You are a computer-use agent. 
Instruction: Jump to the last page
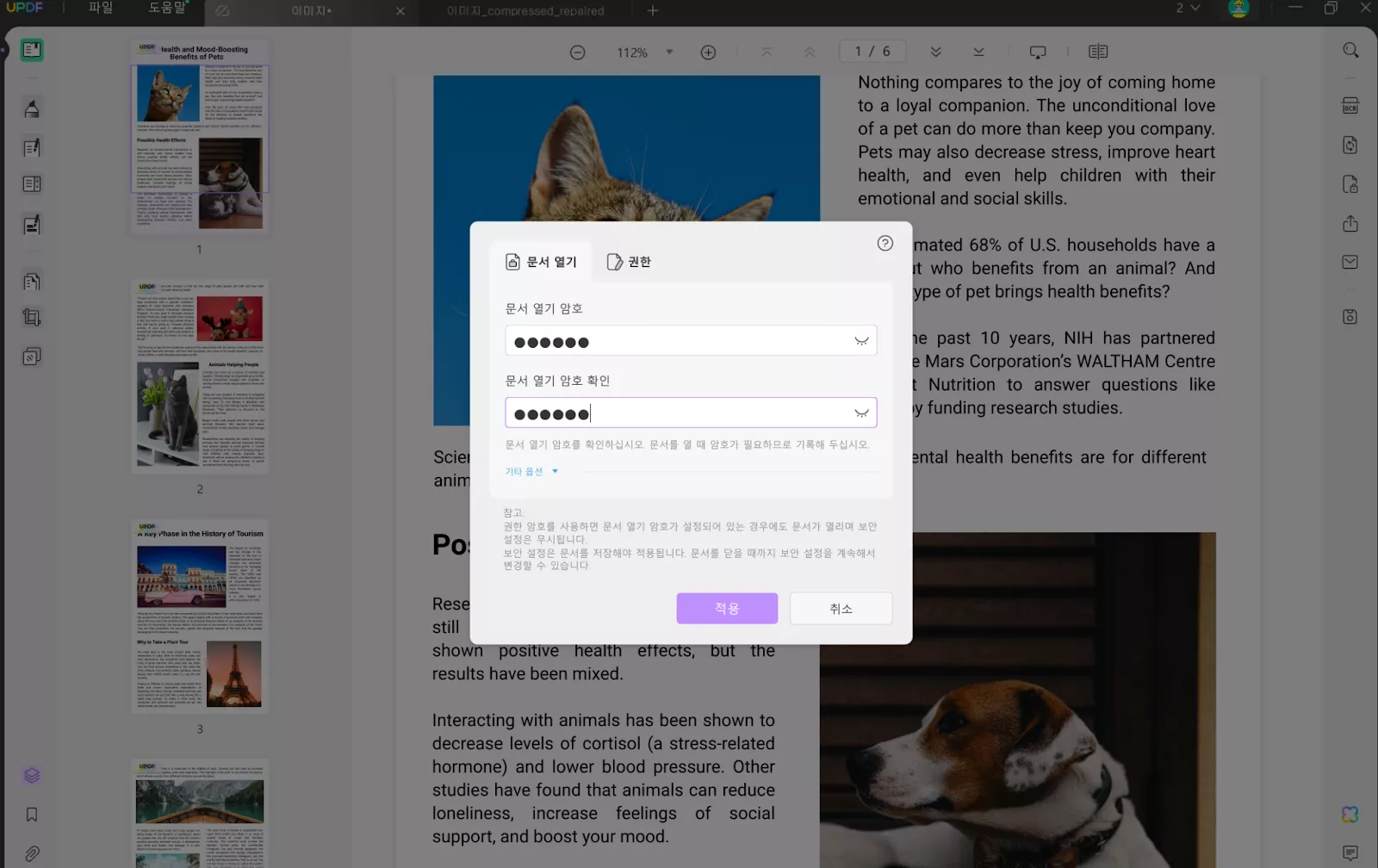coord(978,52)
